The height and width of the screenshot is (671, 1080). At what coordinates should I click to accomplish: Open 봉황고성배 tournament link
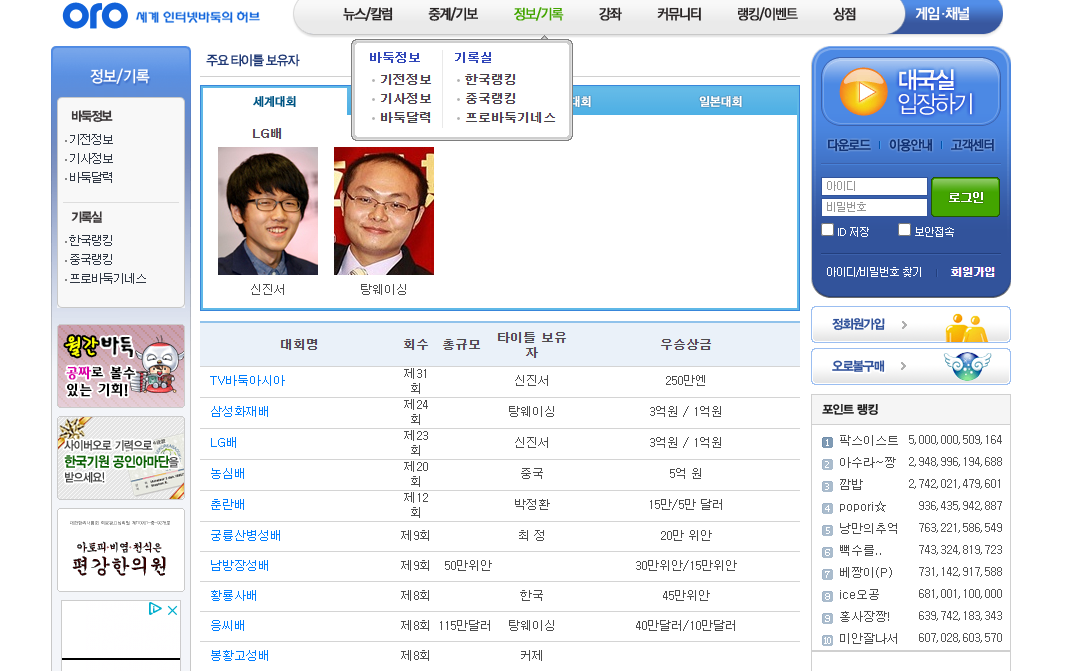click(x=240, y=655)
